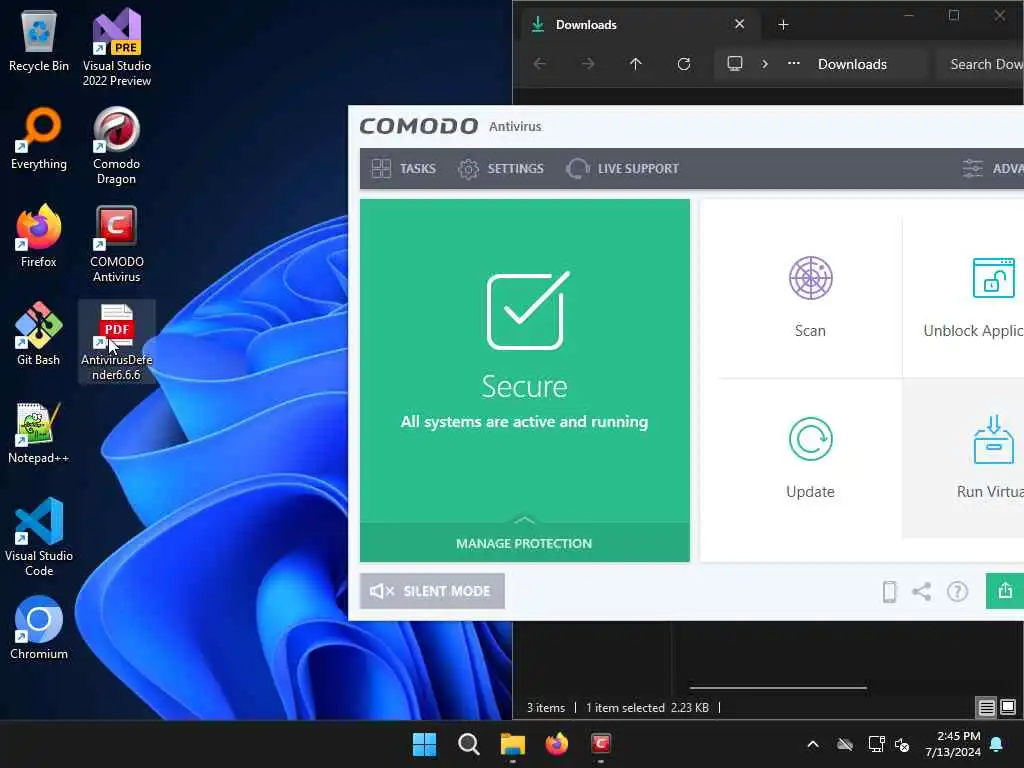This screenshot has height=768, width=1024.
Task: Open the Windows Start menu
Action: 424,744
